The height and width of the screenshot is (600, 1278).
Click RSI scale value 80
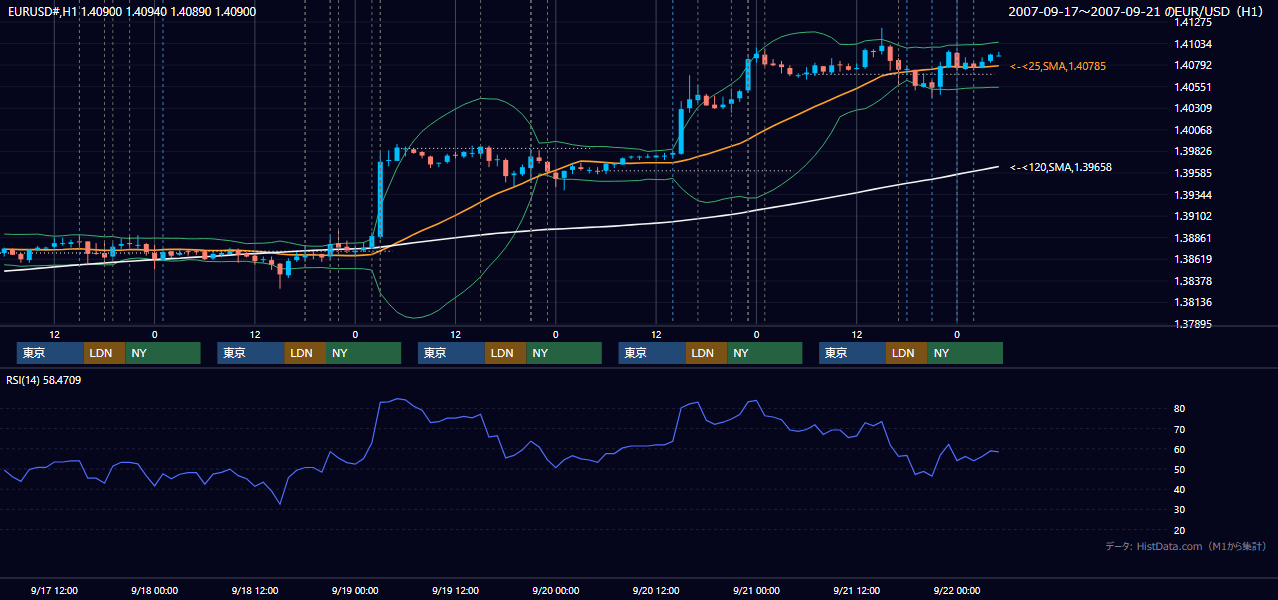pyautogui.click(x=1180, y=409)
